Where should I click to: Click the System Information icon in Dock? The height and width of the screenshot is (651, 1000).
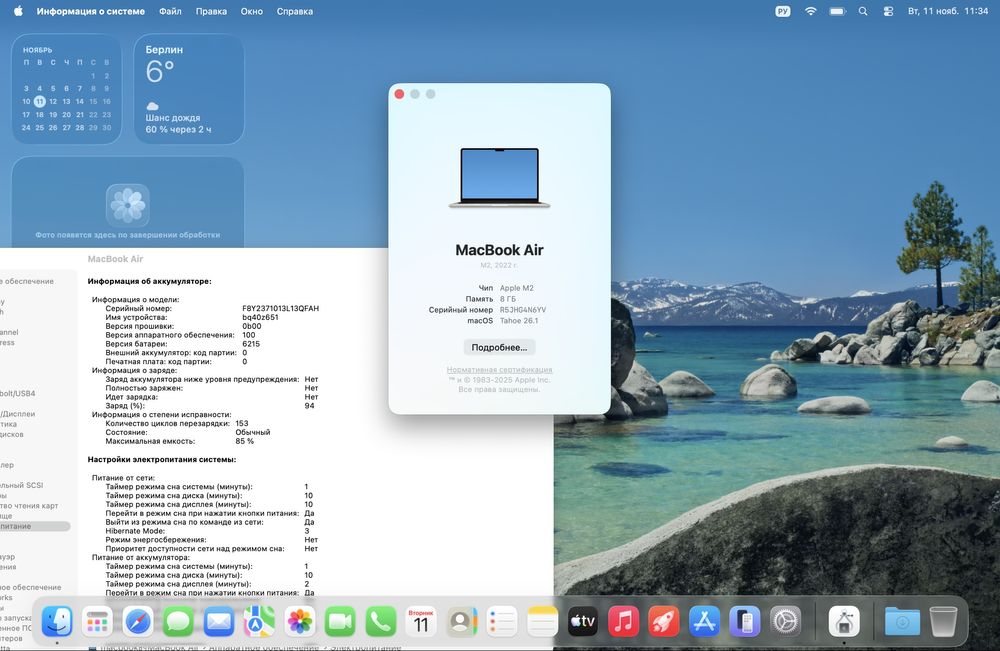click(x=844, y=621)
